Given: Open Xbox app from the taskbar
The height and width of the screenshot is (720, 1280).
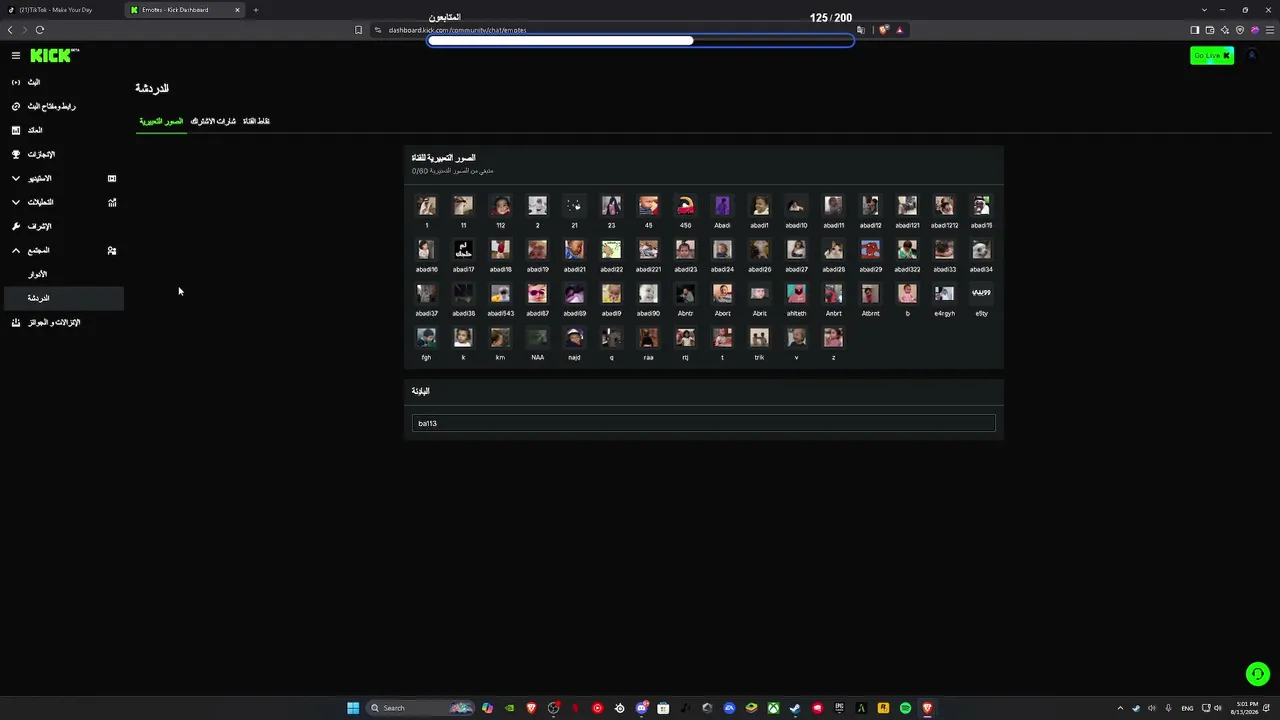Looking at the screenshot, I should pos(773,708).
